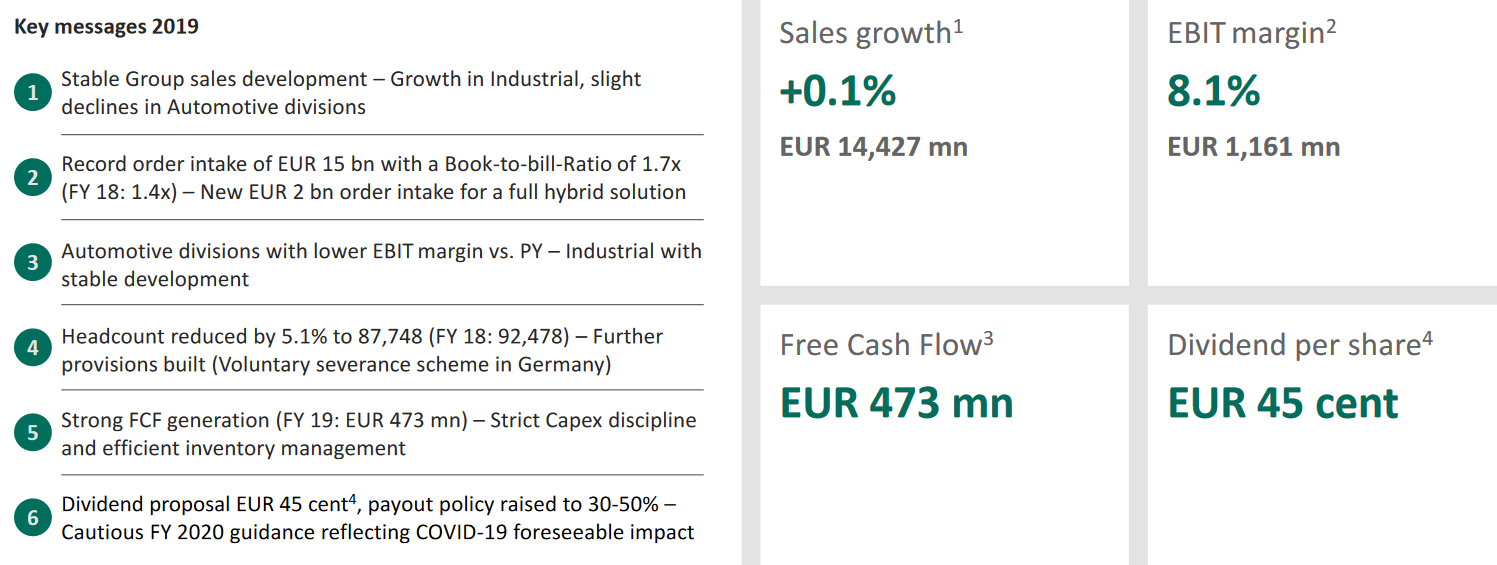The image size is (1497, 565).
Task: Click the green number 2 circle
Action: (33, 178)
